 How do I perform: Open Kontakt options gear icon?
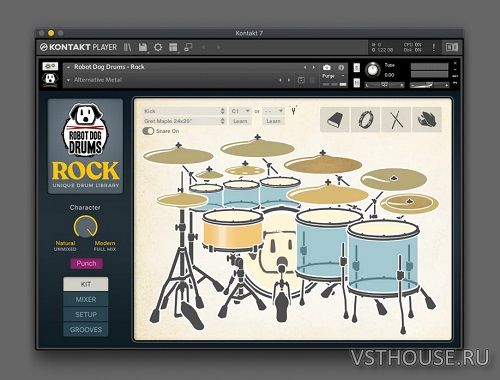coord(158,47)
